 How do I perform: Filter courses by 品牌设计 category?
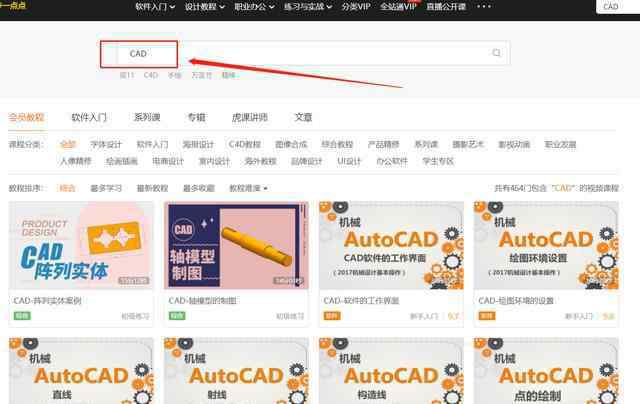[x=307, y=161]
